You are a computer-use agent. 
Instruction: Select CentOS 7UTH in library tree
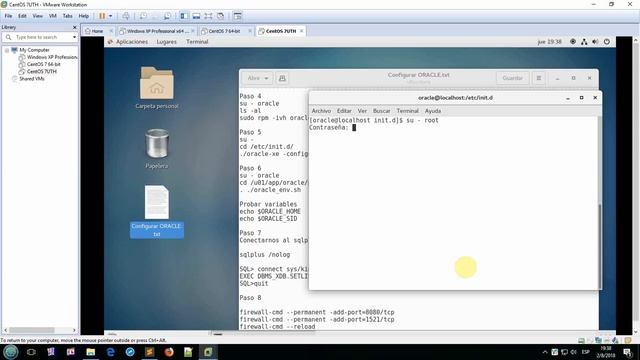click(38, 71)
